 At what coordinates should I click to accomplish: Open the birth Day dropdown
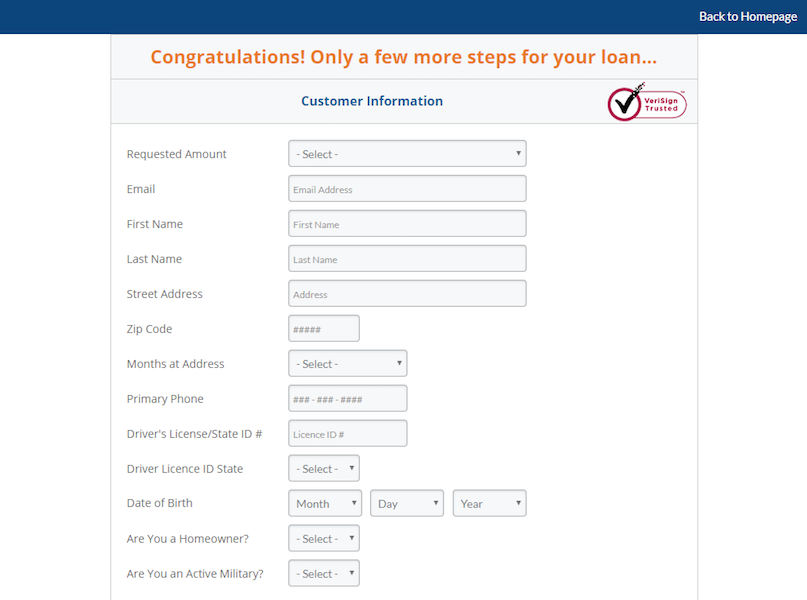coord(407,504)
